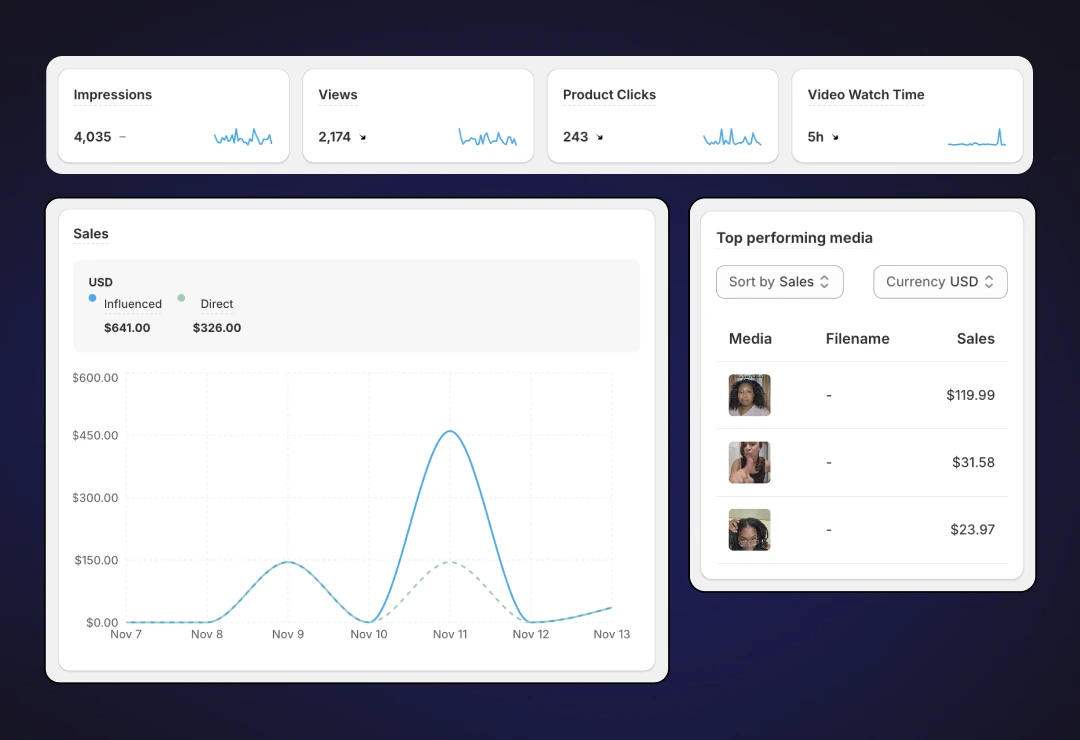Click the trend arrow next to 5h watch time

pyautogui.click(x=837, y=139)
